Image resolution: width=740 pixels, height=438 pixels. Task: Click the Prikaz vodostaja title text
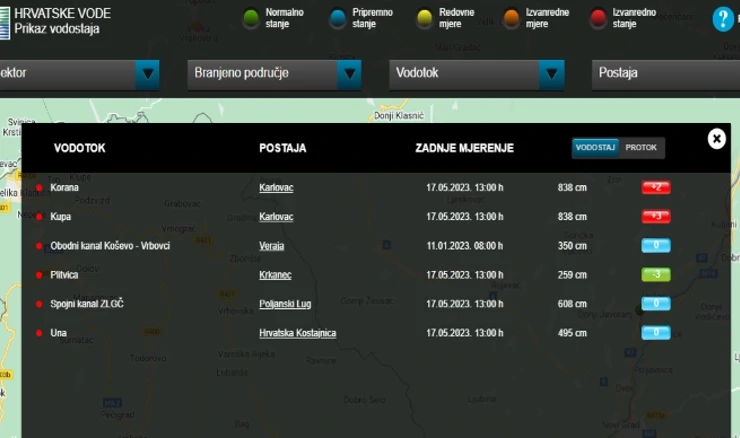[x=57, y=29]
